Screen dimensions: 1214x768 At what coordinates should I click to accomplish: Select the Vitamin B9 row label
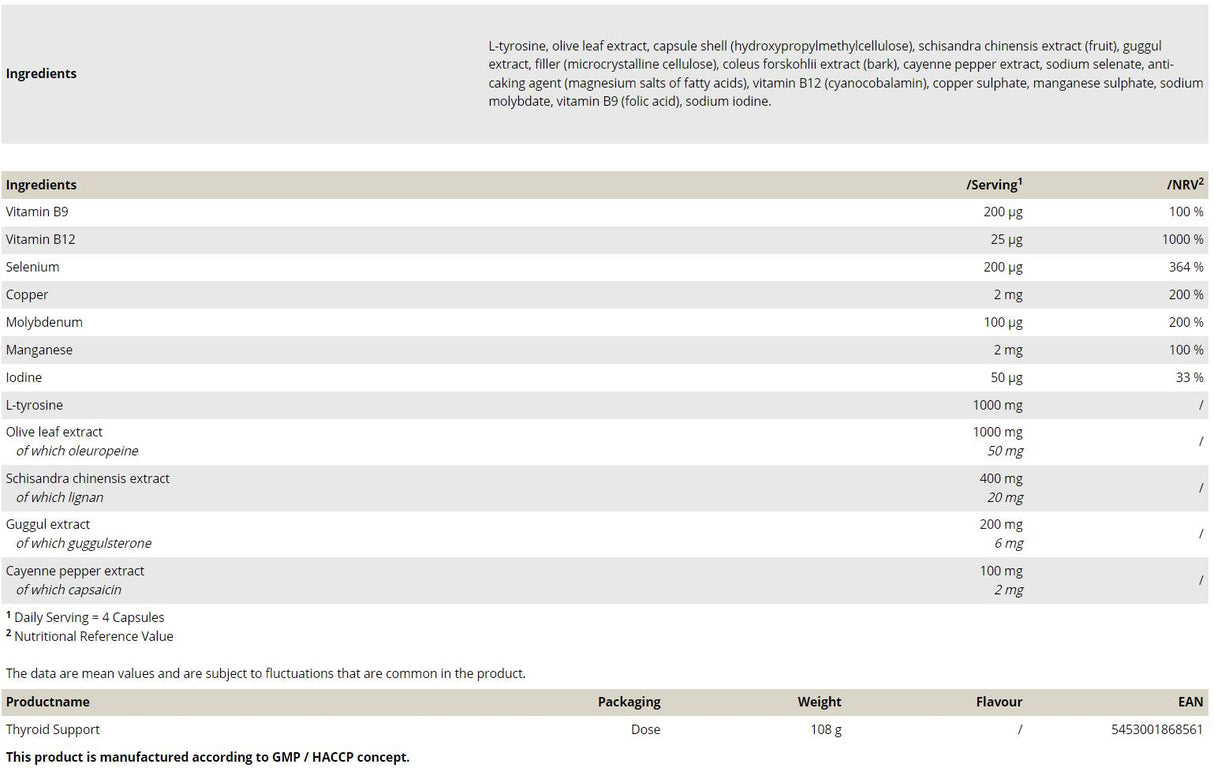tap(37, 212)
